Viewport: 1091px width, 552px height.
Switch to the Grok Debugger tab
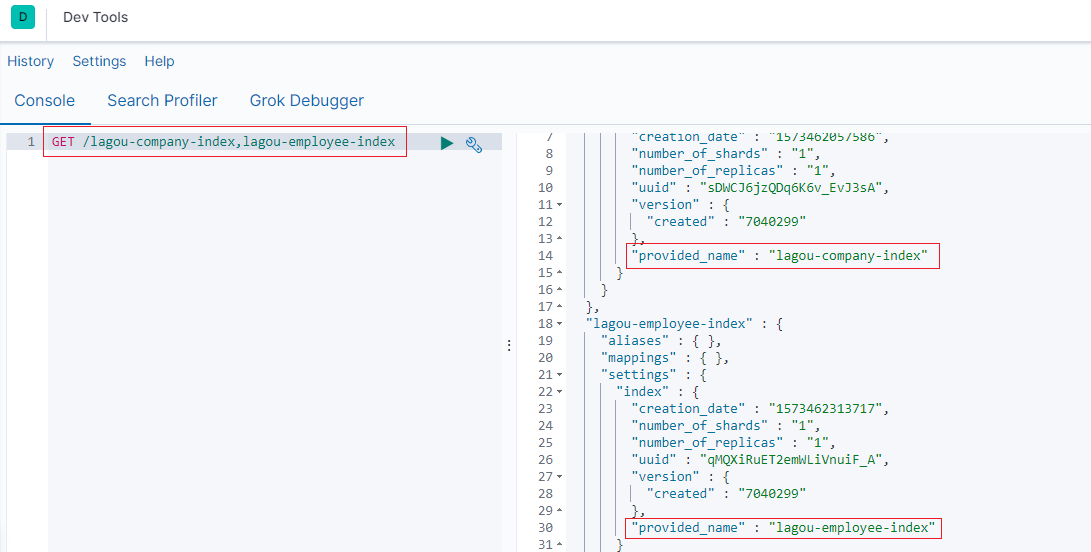[307, 100]
